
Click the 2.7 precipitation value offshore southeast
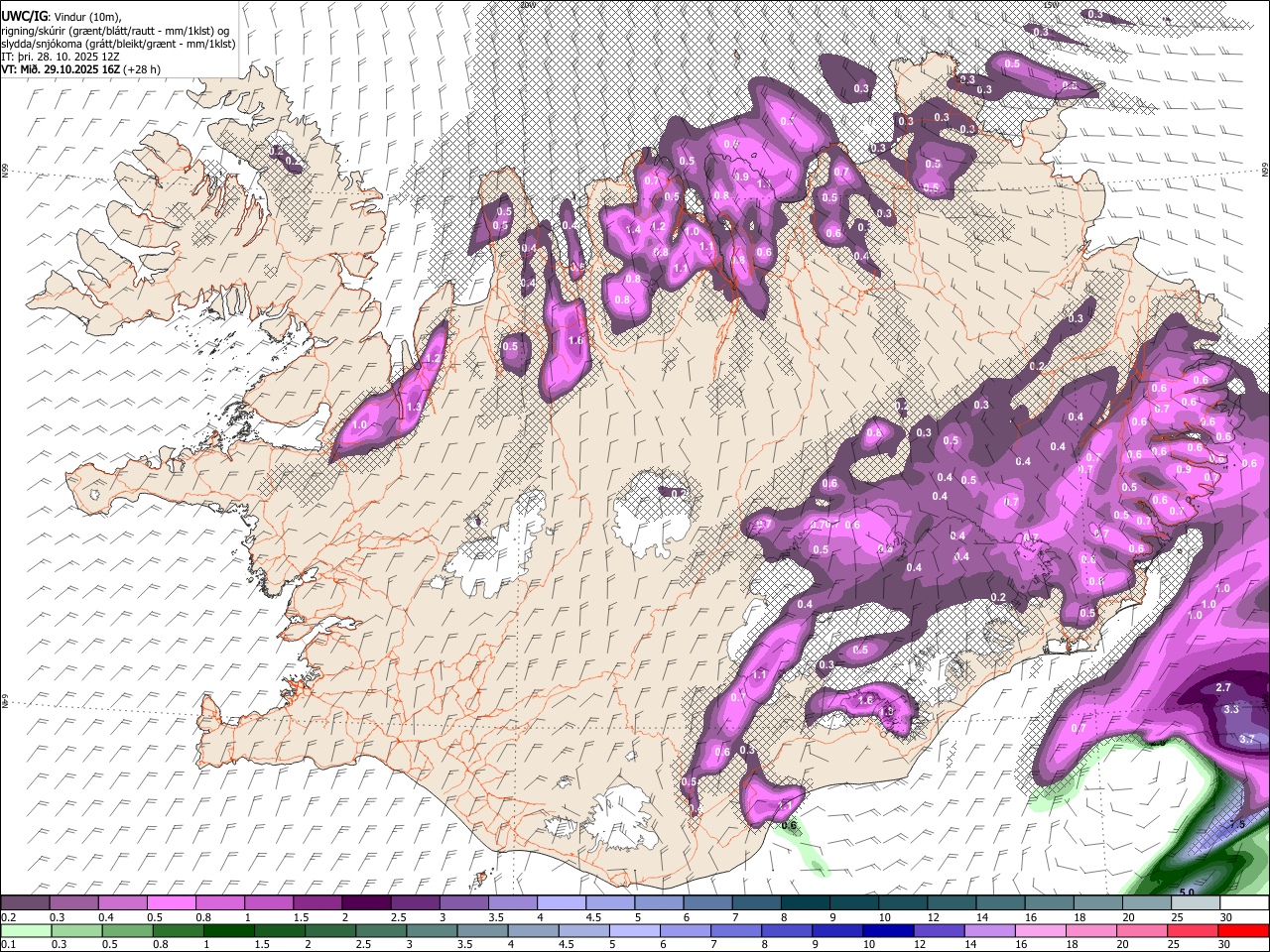tap(1223, 687)
